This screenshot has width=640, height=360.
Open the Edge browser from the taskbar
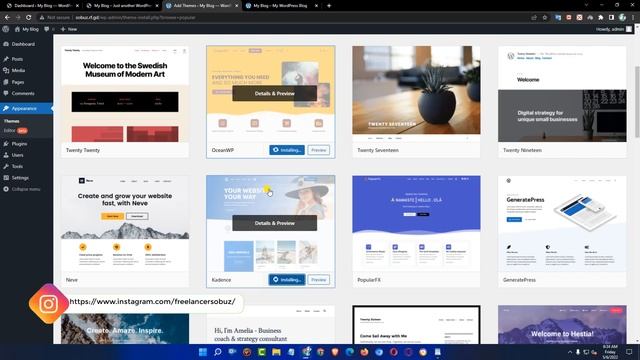click(350, 352)
